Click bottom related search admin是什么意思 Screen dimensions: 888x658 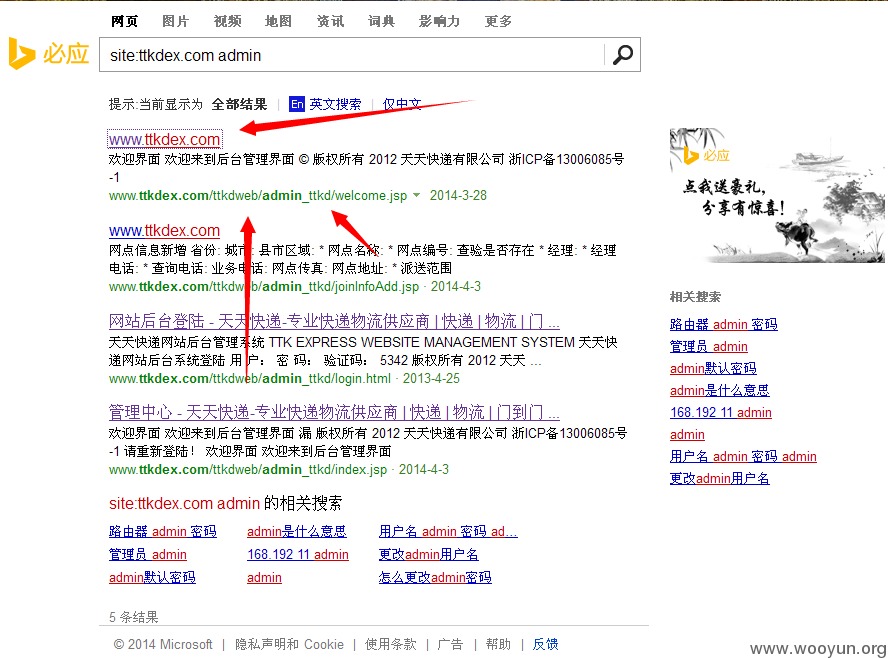click(297, 532)
